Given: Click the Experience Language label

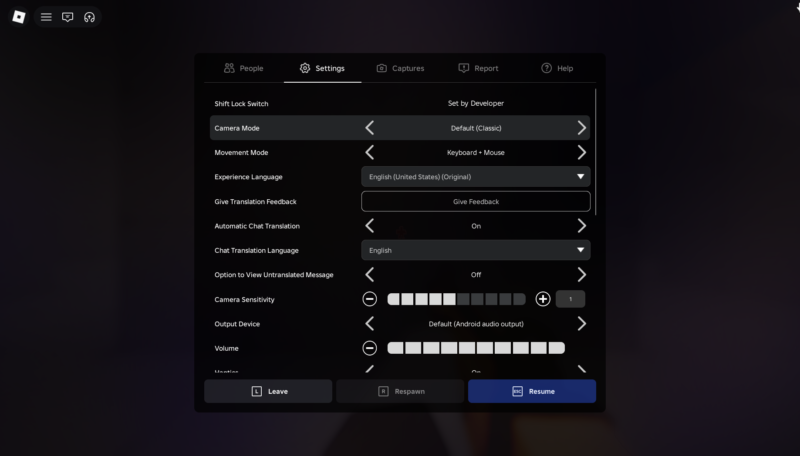Looking at the screenshot, I should pyautogui.click(x=248, y=177).
